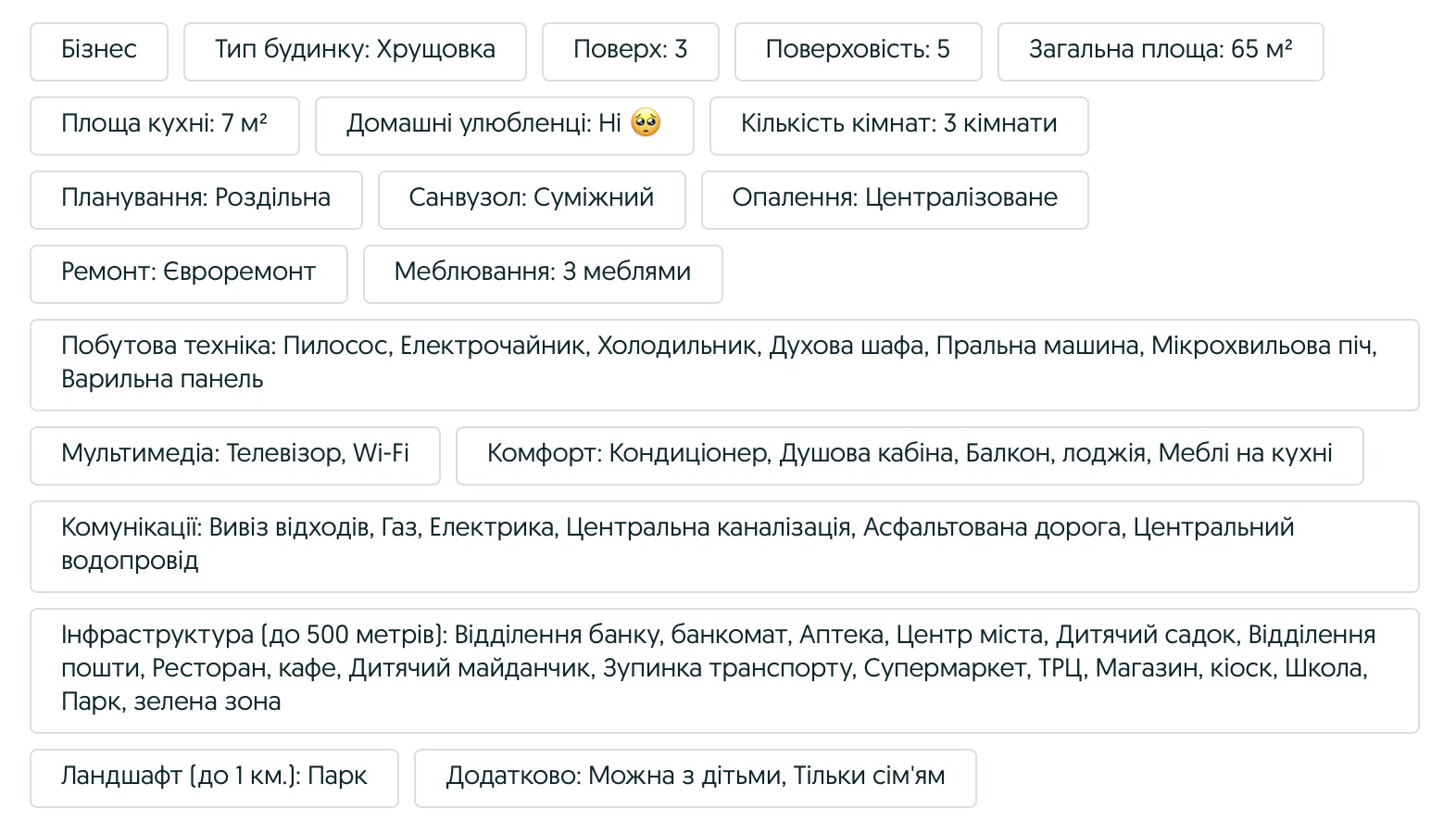The height and width of the screenshot is (834, 1456).
Task: Click the Інфраструктура (до 500 метрів) tag
Action: 724,671
